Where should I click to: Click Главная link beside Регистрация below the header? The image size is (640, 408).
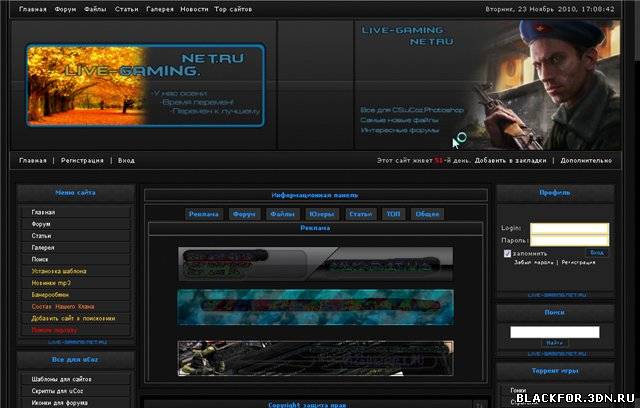(33, 160)
